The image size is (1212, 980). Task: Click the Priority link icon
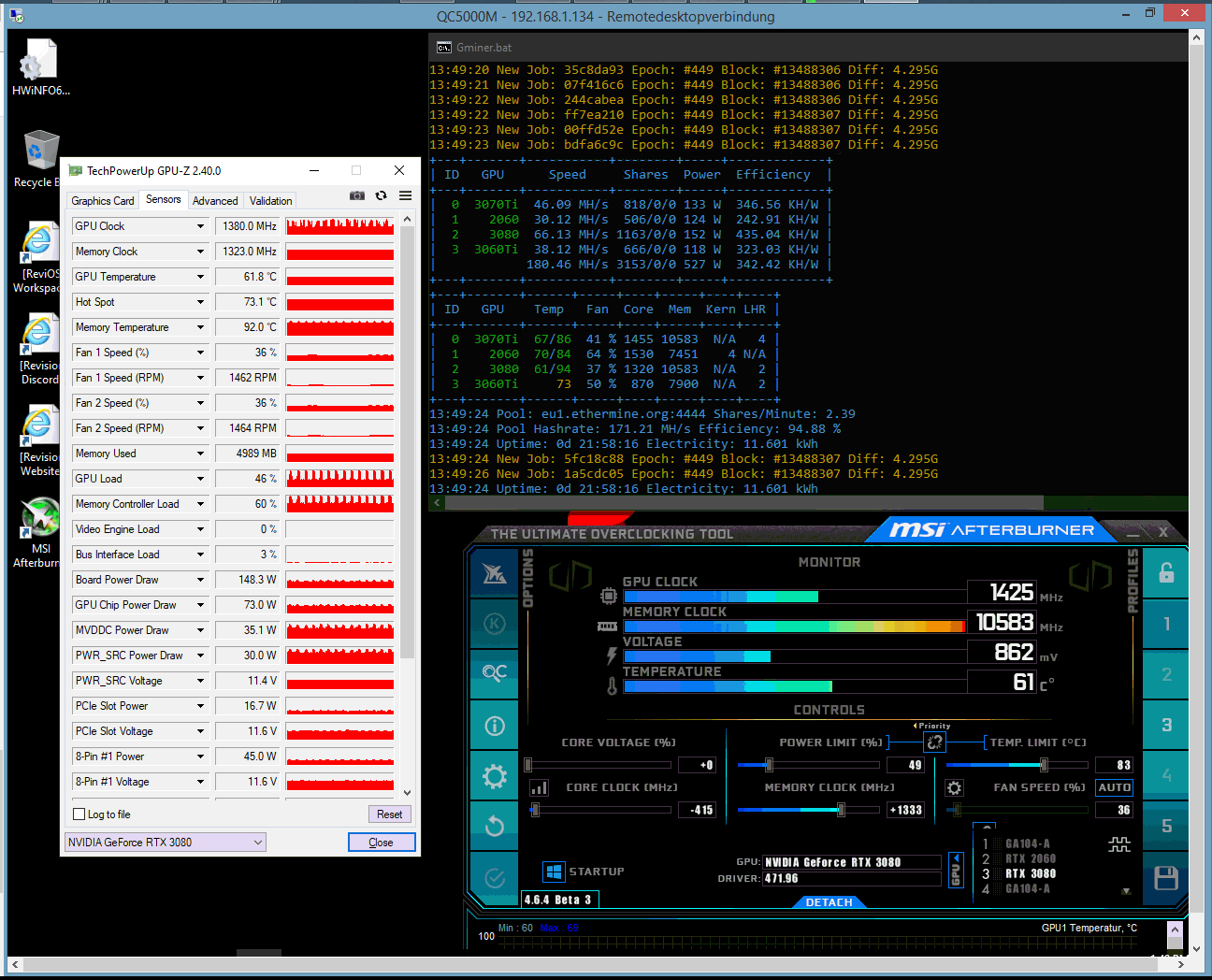[x=934, y=742]
